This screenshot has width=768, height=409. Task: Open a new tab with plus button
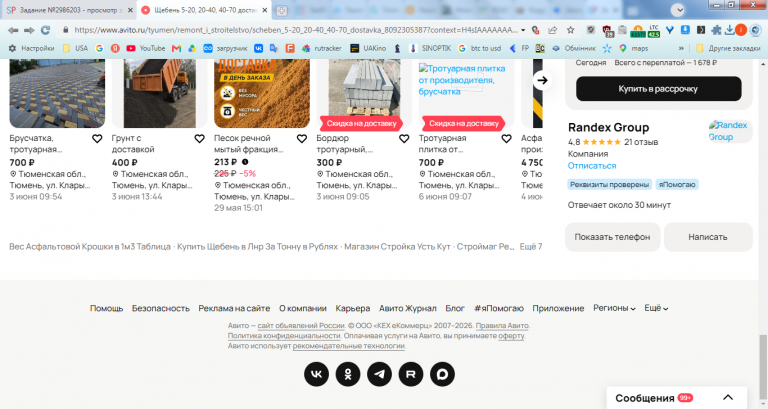tap(281, 10)
